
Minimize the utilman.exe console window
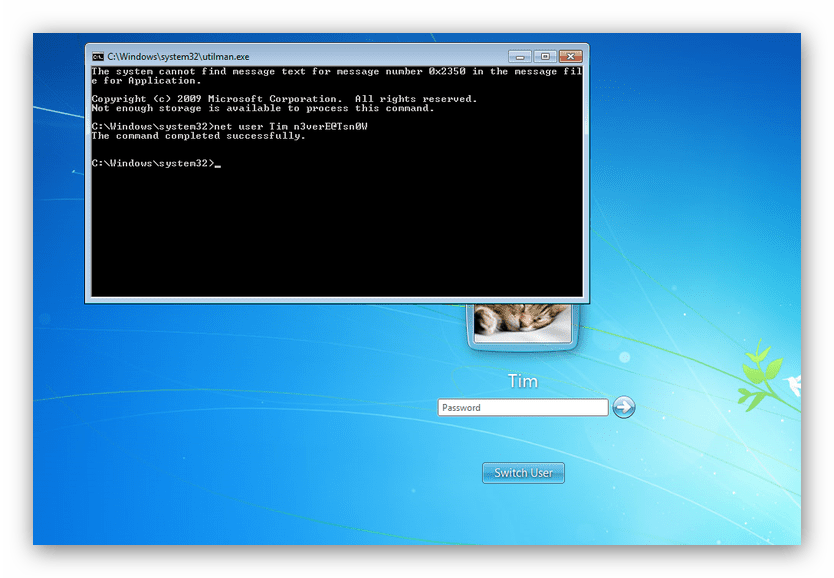[518, 57]
